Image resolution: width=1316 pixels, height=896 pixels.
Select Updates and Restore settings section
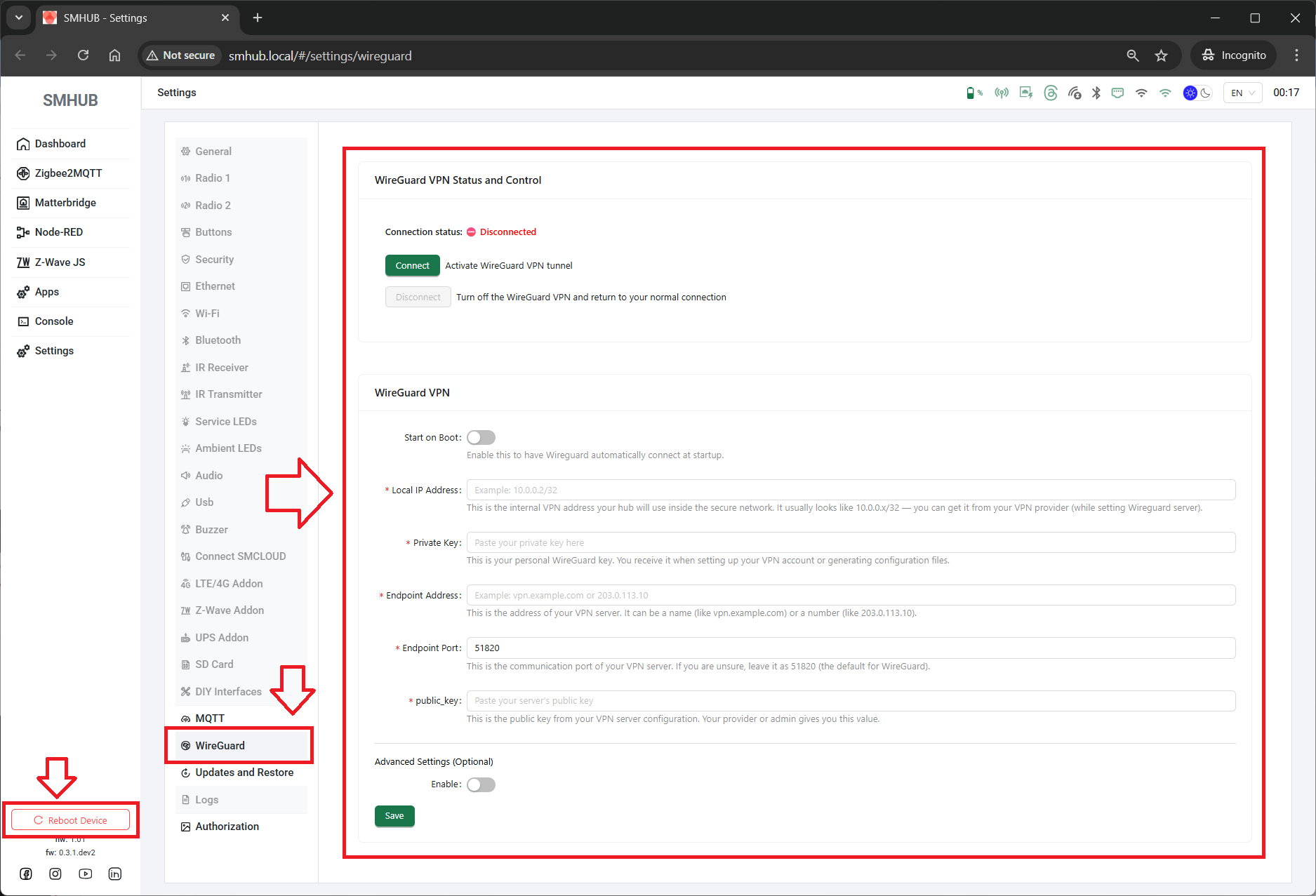point(244,773)
